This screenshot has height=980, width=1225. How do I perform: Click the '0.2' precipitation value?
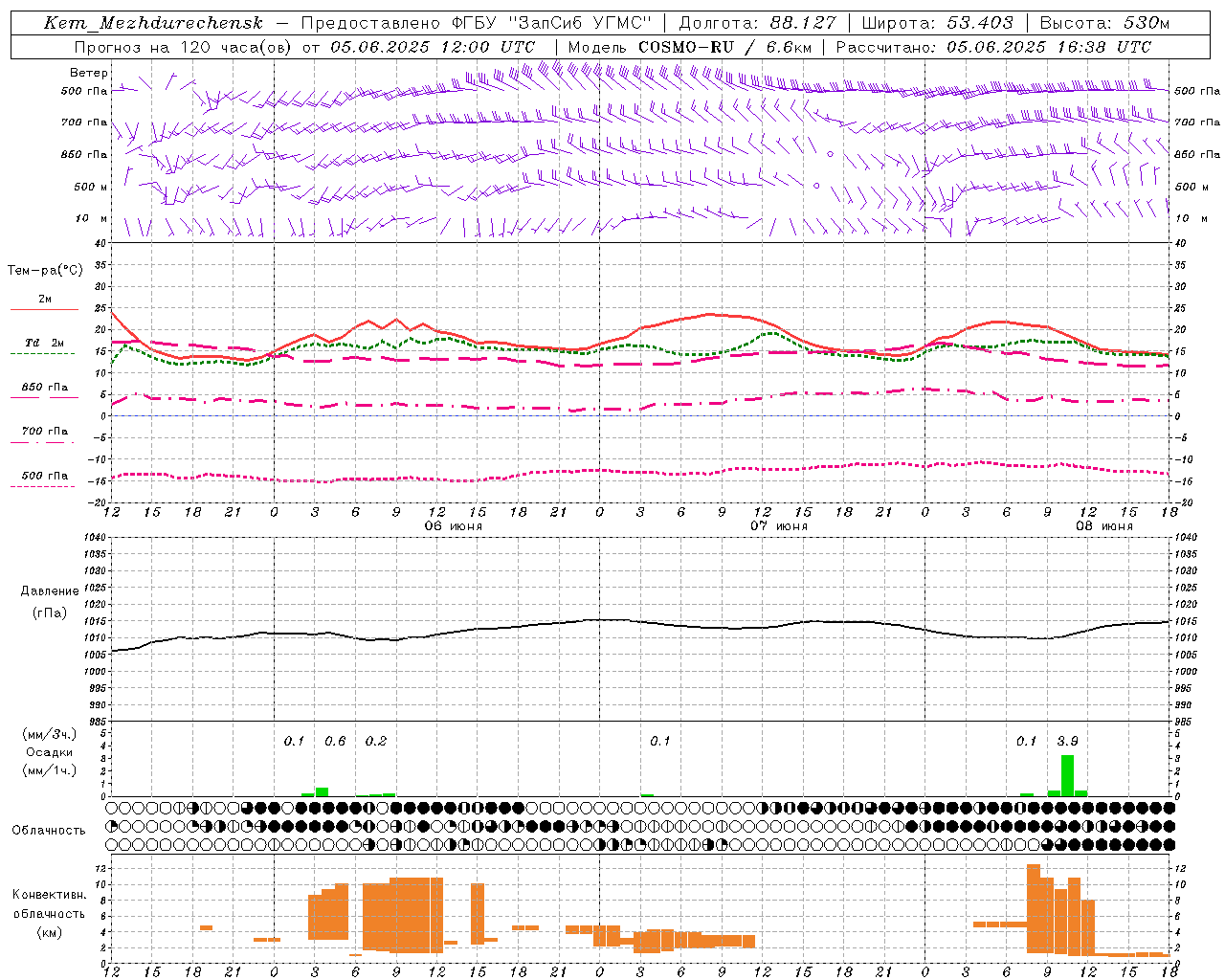[376, 742]
